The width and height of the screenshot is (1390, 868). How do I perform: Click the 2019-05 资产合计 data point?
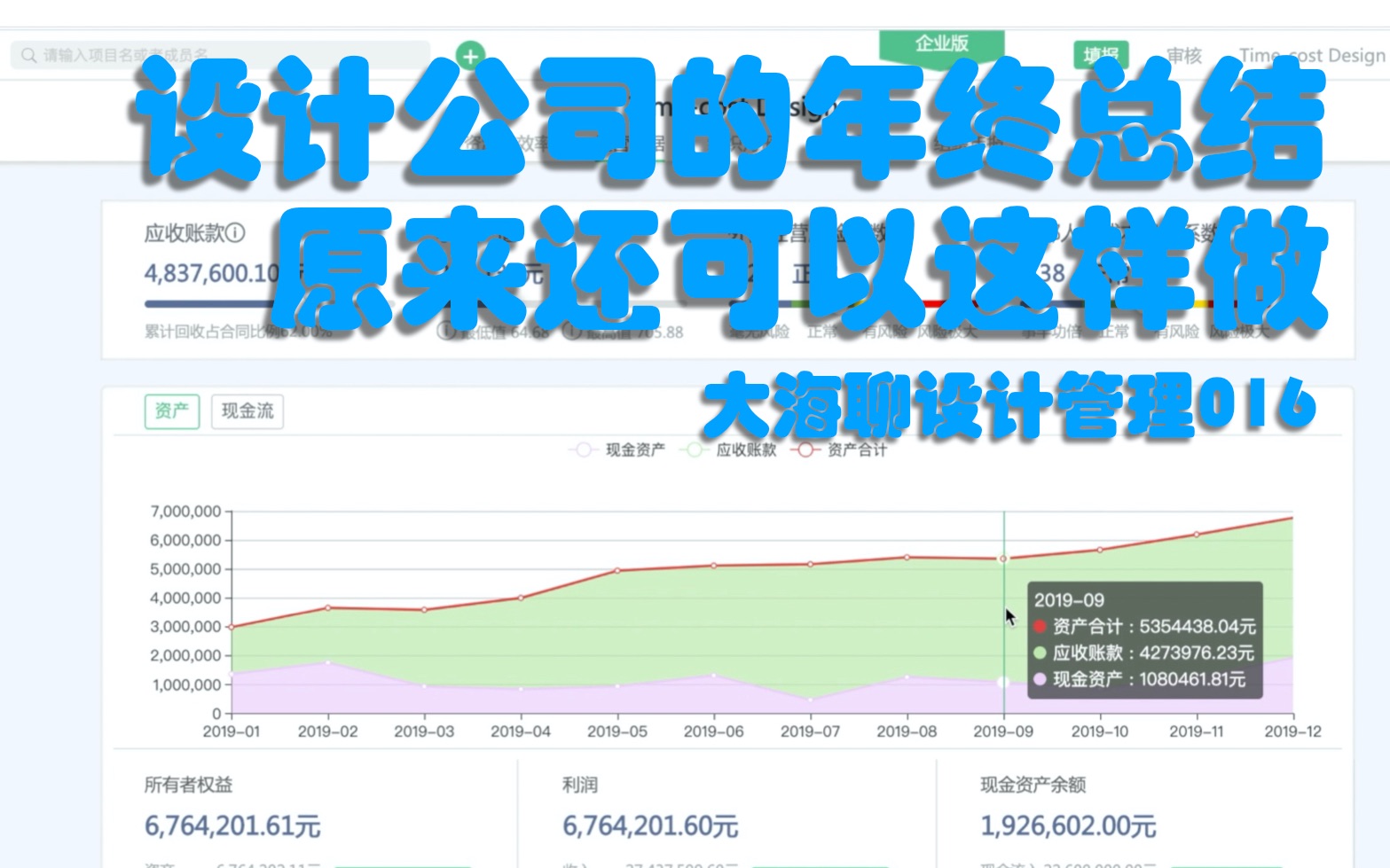617,570
